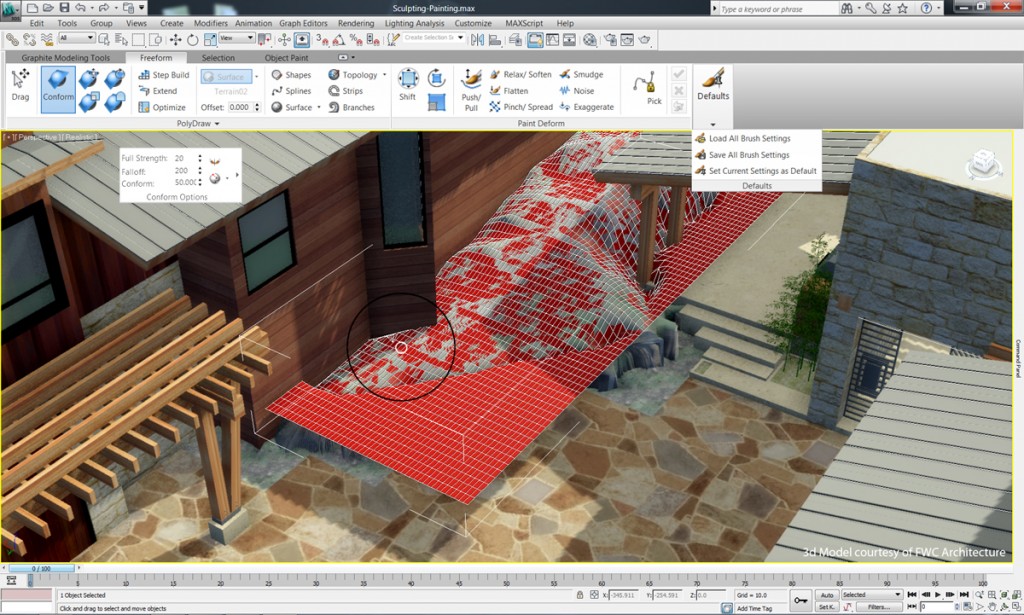This screenshot has height=615, width=1024.
Task: Select the Drag tool in PolyDraw
Action: point(20,84)
